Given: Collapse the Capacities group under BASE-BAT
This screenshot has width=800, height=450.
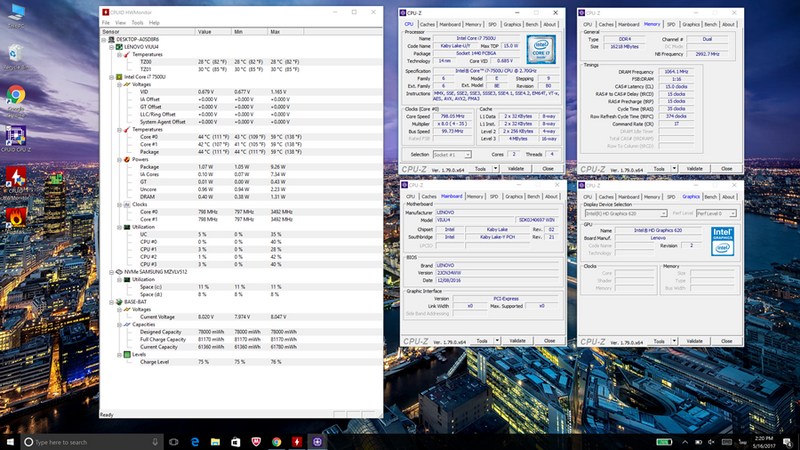Looking at the screenshot, I should [x=119, y=324].
